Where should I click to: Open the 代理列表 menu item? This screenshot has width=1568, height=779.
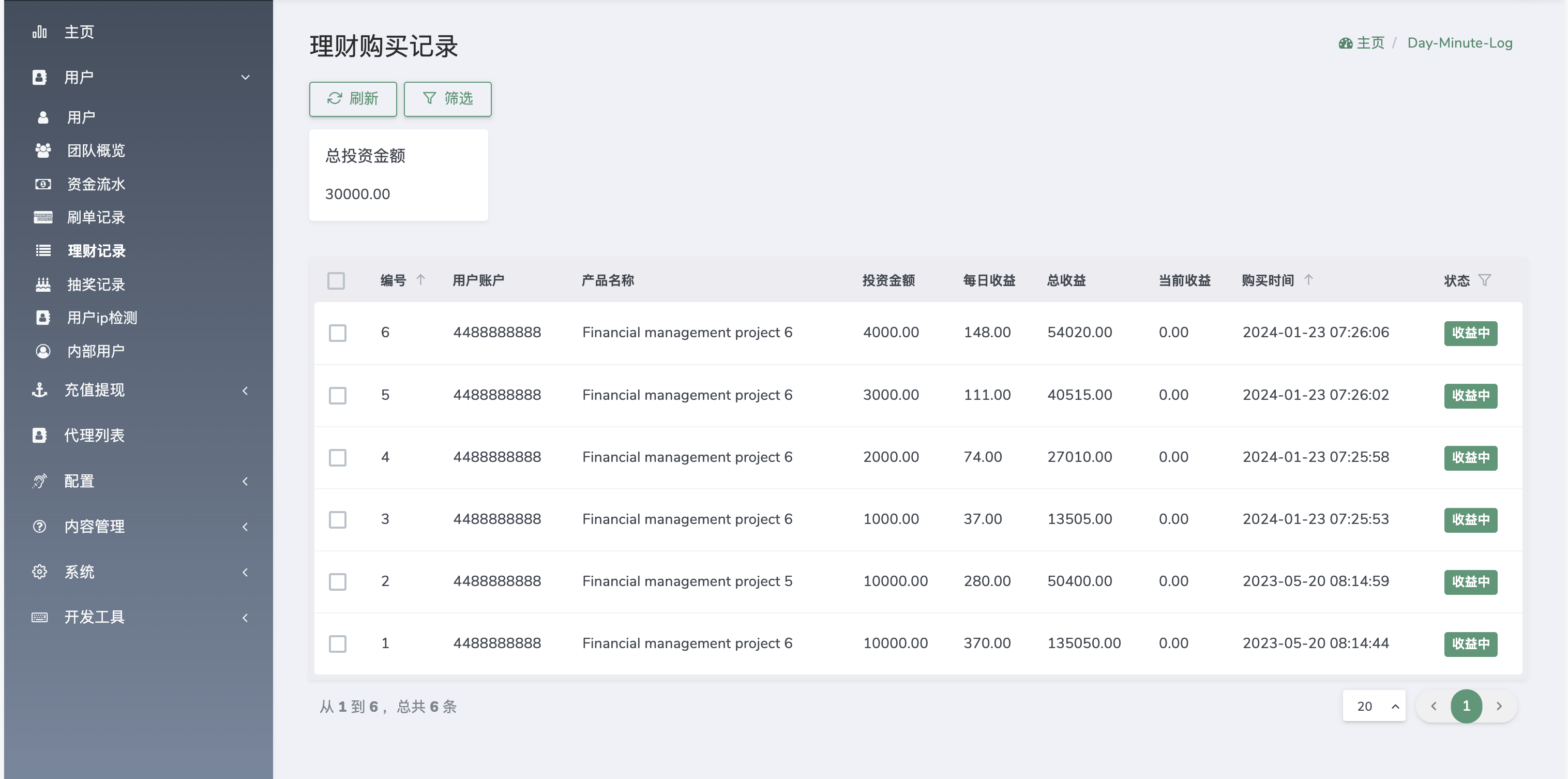139,435
